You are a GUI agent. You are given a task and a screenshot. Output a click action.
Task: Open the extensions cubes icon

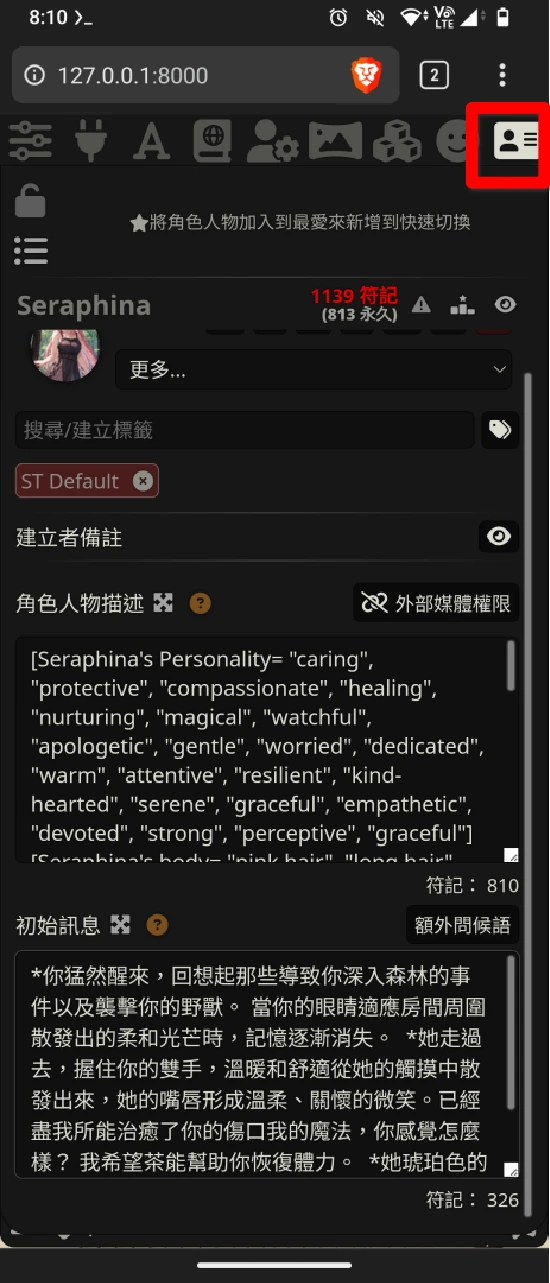tap(396, 141)
